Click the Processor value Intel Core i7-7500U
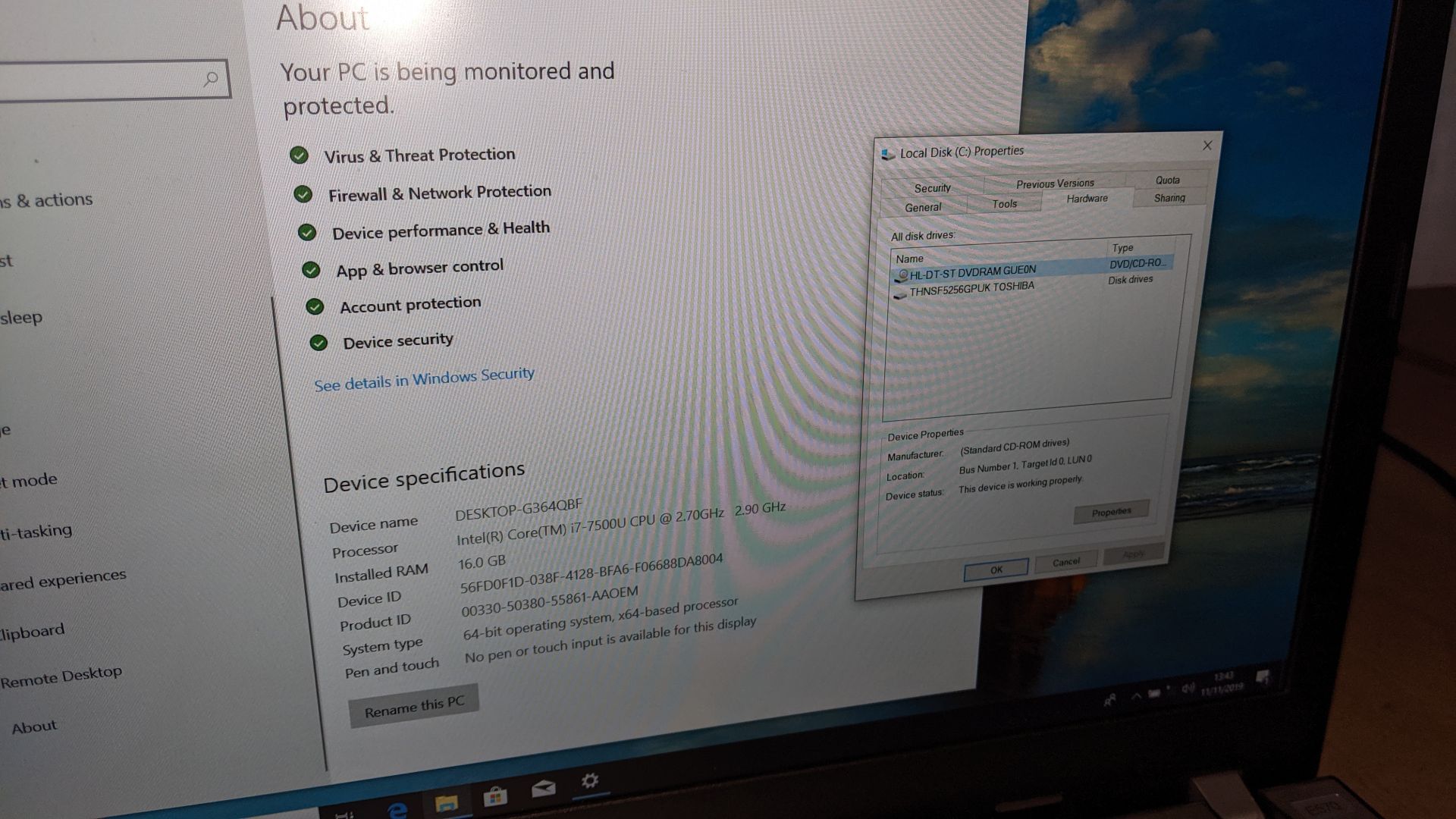The height and width of the screenshot is (819, 1456). pos(620,523)
